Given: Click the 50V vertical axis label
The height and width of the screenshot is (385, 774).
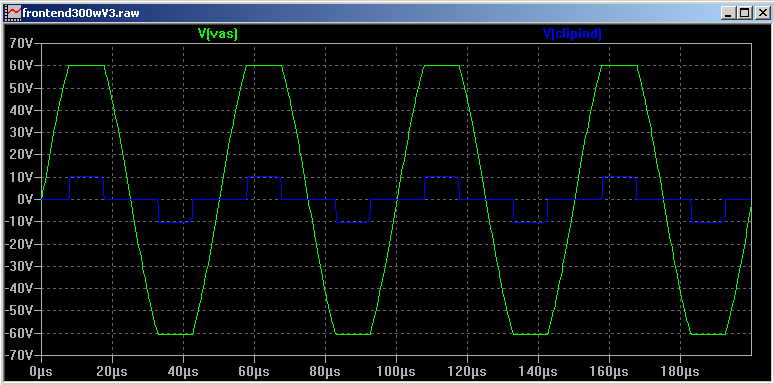Looking at the screenshot, I should click(x=21, y=88).
